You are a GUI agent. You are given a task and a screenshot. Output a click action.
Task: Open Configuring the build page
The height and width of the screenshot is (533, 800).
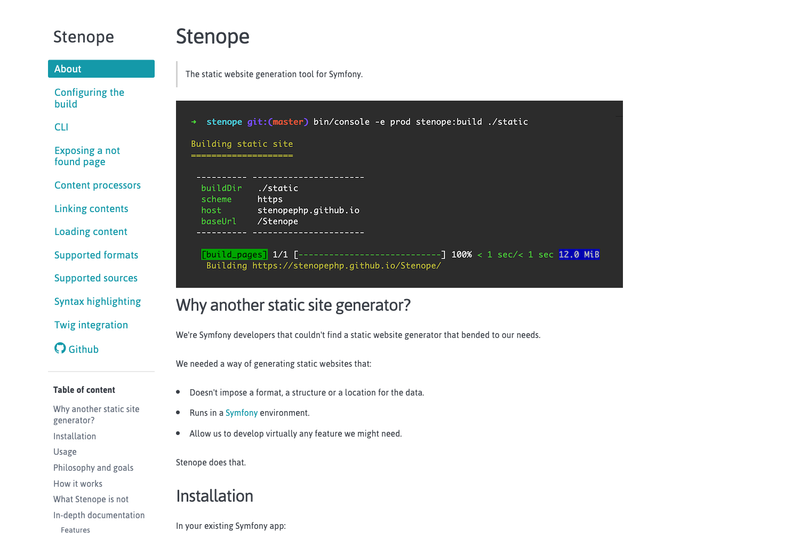click(89, 98)
